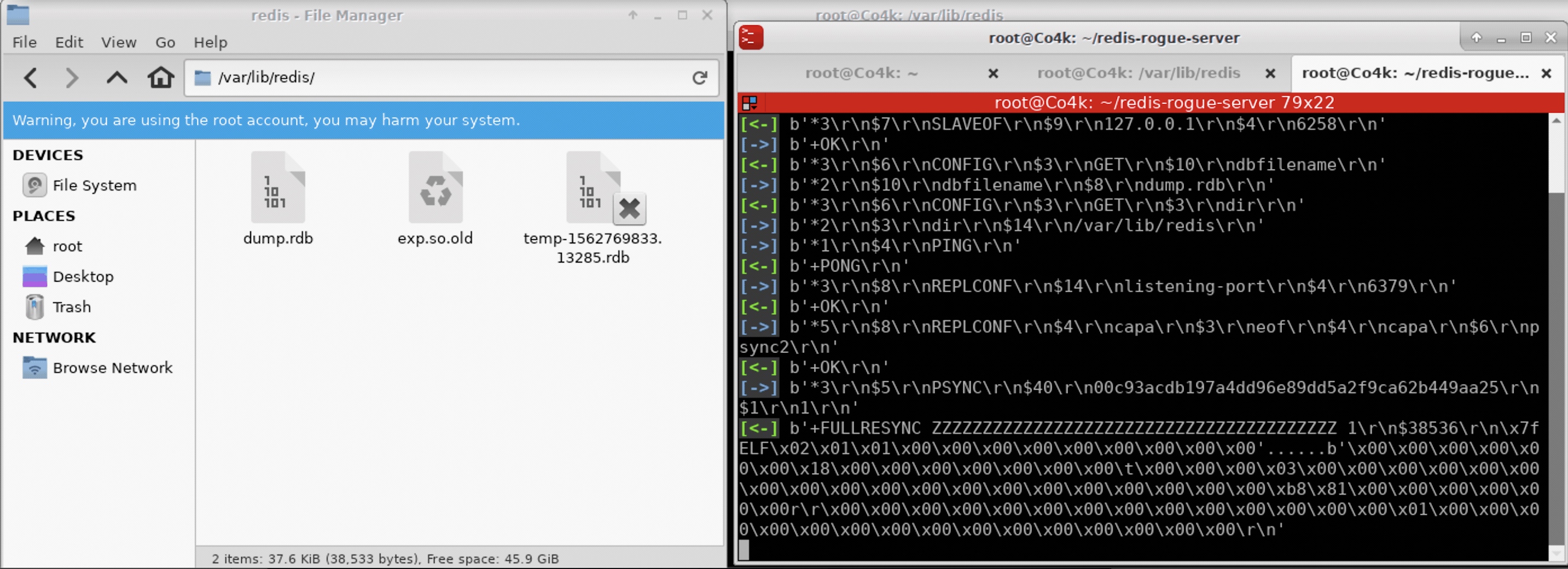Click the root account warning banner
This screenshot has width=1568, height=569.
(x=363, y=120)
